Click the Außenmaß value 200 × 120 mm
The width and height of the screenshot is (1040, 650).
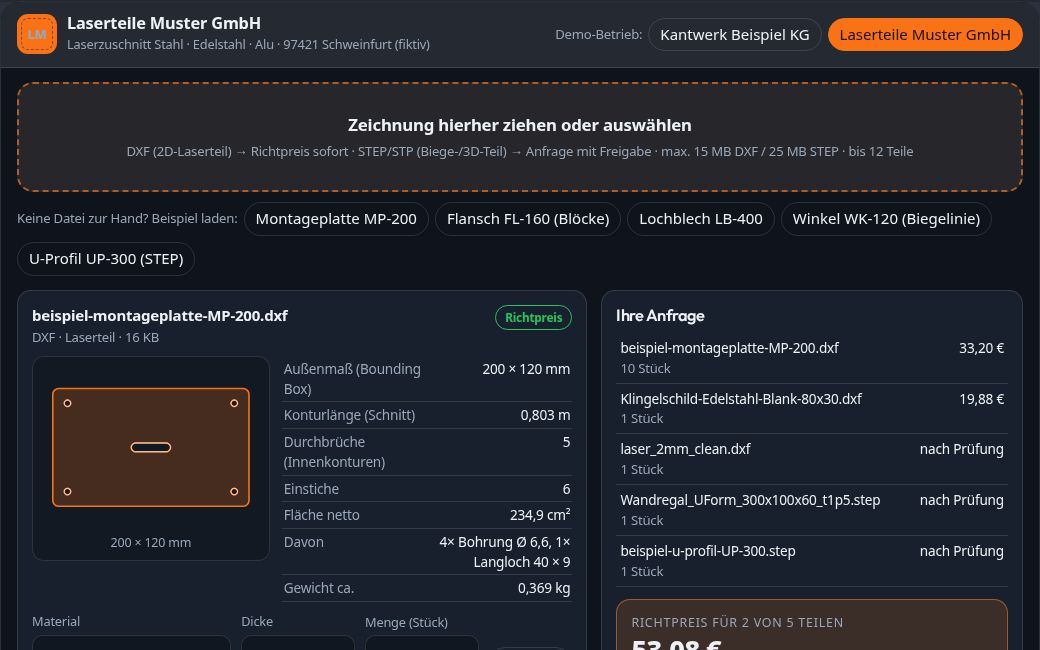point(526,369)
